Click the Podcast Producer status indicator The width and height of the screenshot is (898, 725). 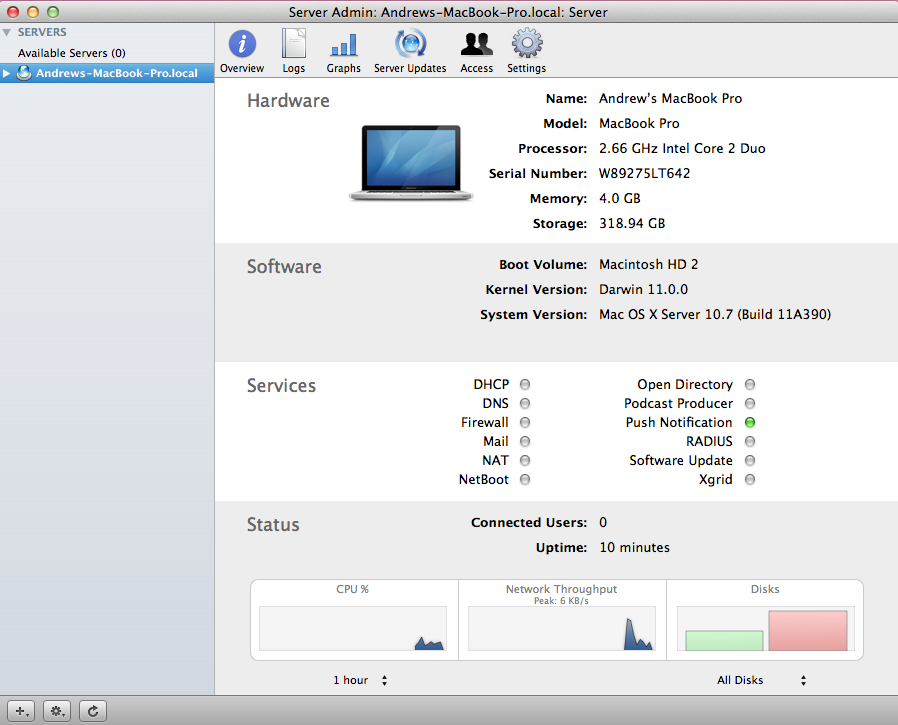(750, 403)
